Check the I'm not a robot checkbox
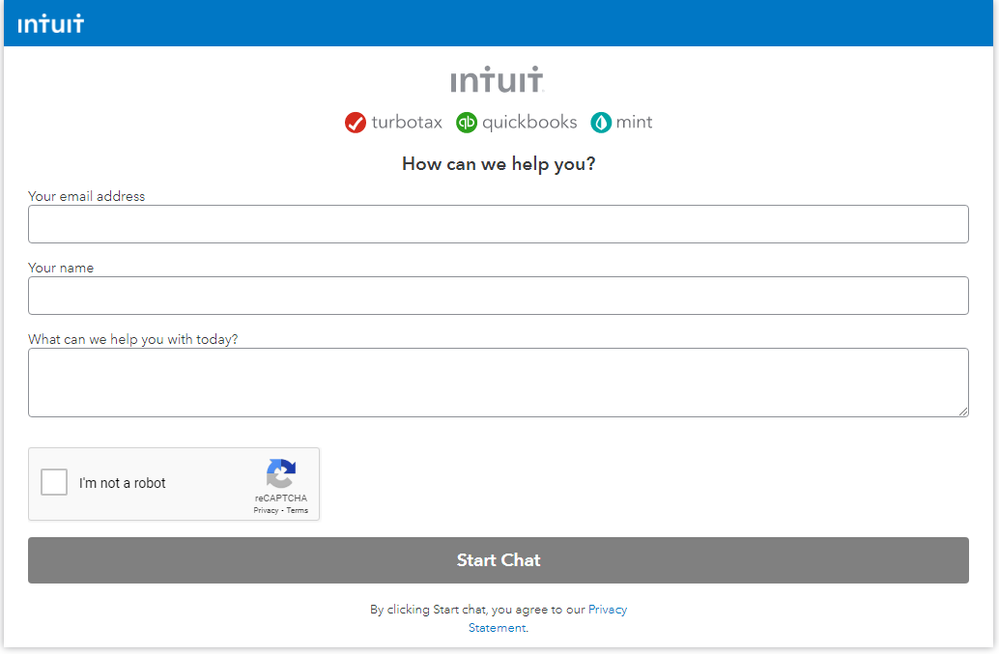 54,483
